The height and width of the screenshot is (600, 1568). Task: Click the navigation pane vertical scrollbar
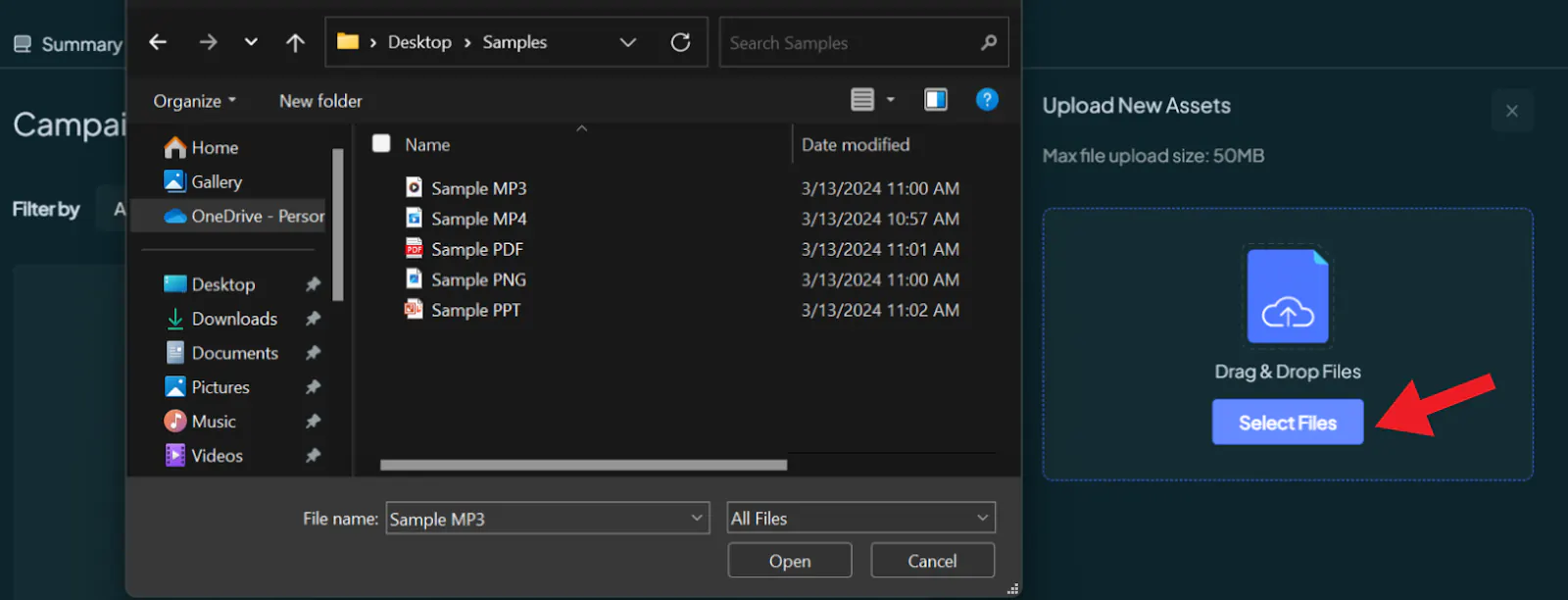tap(338, 224)
